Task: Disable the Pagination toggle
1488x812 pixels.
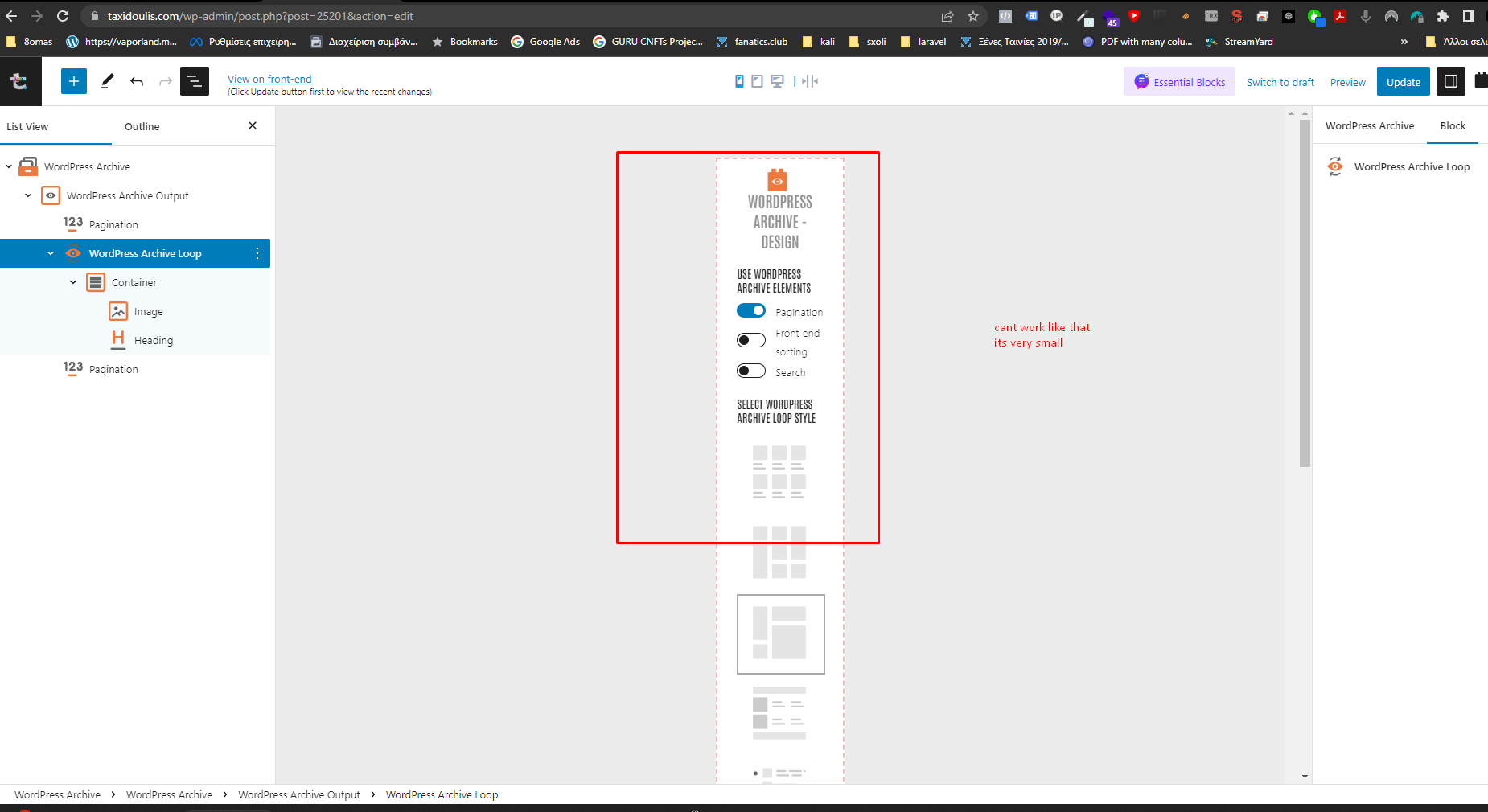Action: pos(751,310)
